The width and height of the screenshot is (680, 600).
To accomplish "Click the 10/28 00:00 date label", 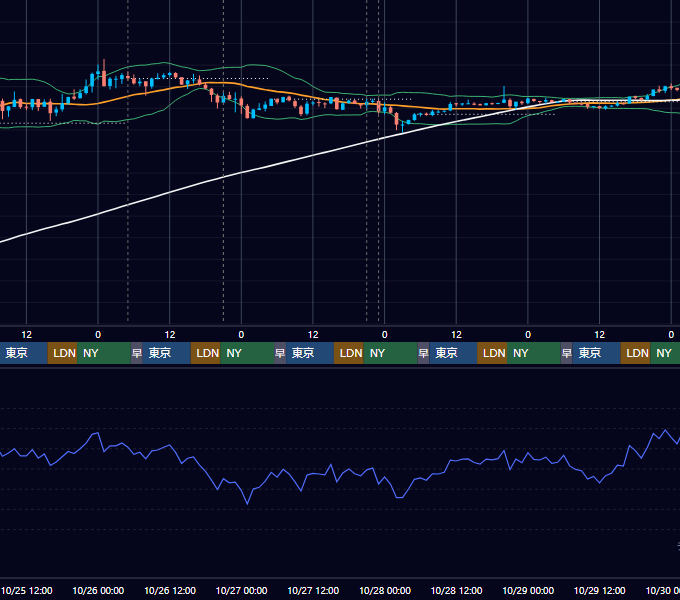I will pos(385,590).
